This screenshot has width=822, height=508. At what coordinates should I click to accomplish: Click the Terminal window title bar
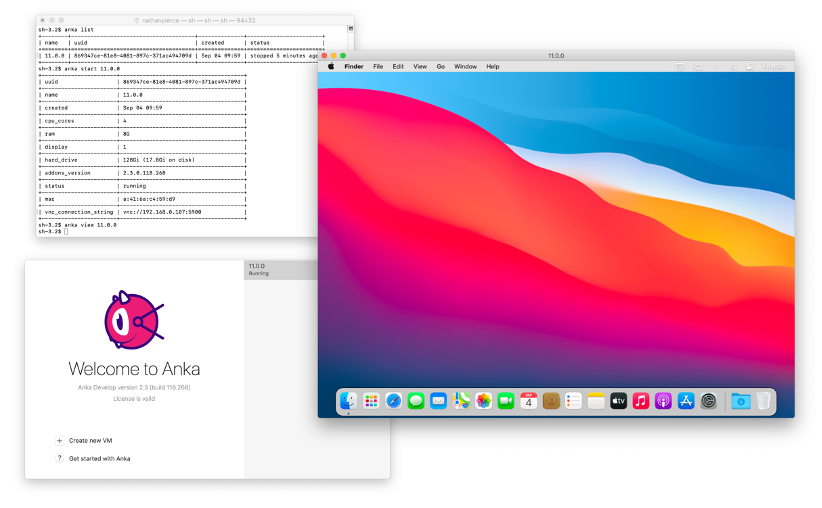click(195, 20)
